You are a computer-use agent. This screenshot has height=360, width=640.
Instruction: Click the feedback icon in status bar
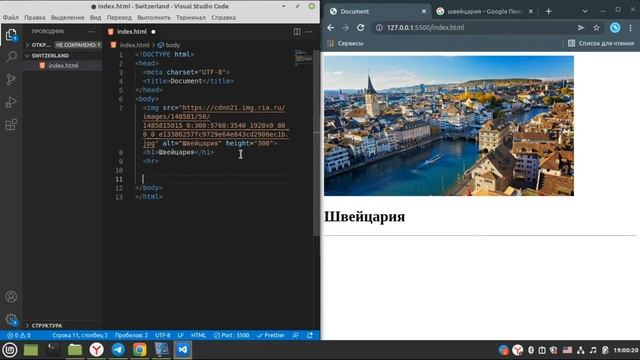296,335
